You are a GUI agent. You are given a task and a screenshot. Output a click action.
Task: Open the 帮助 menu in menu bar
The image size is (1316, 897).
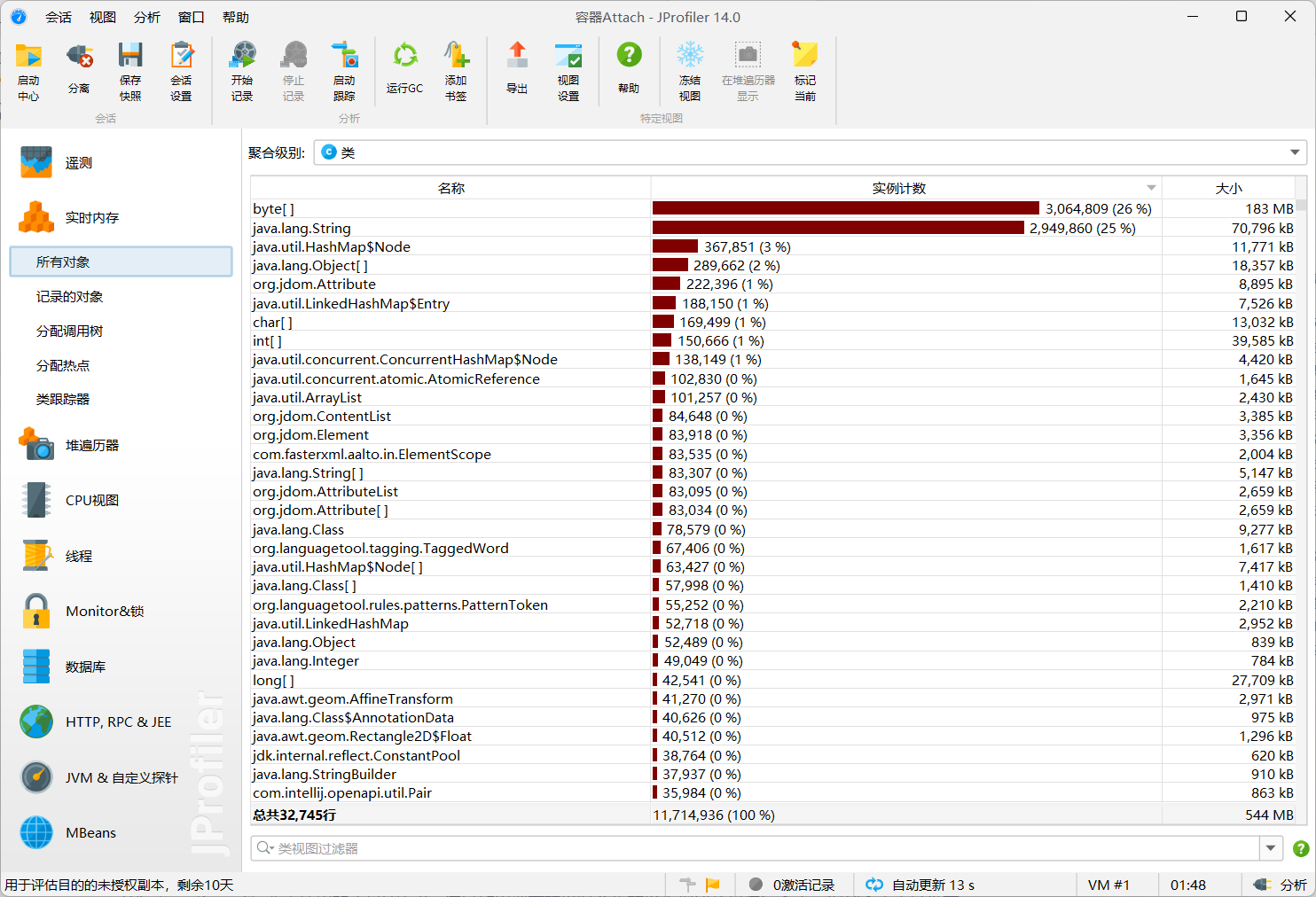(236, 17)
